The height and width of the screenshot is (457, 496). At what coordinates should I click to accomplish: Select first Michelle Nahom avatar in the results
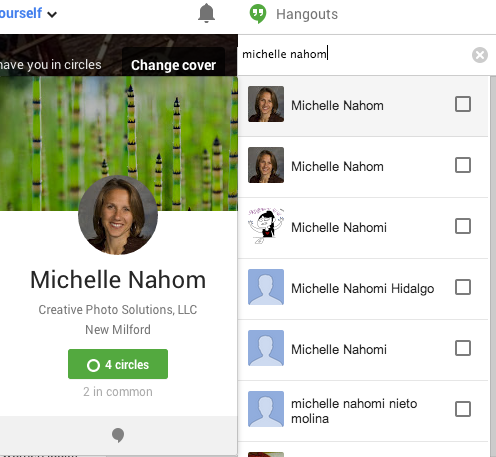pyautogui.click(x=266, y=104)
